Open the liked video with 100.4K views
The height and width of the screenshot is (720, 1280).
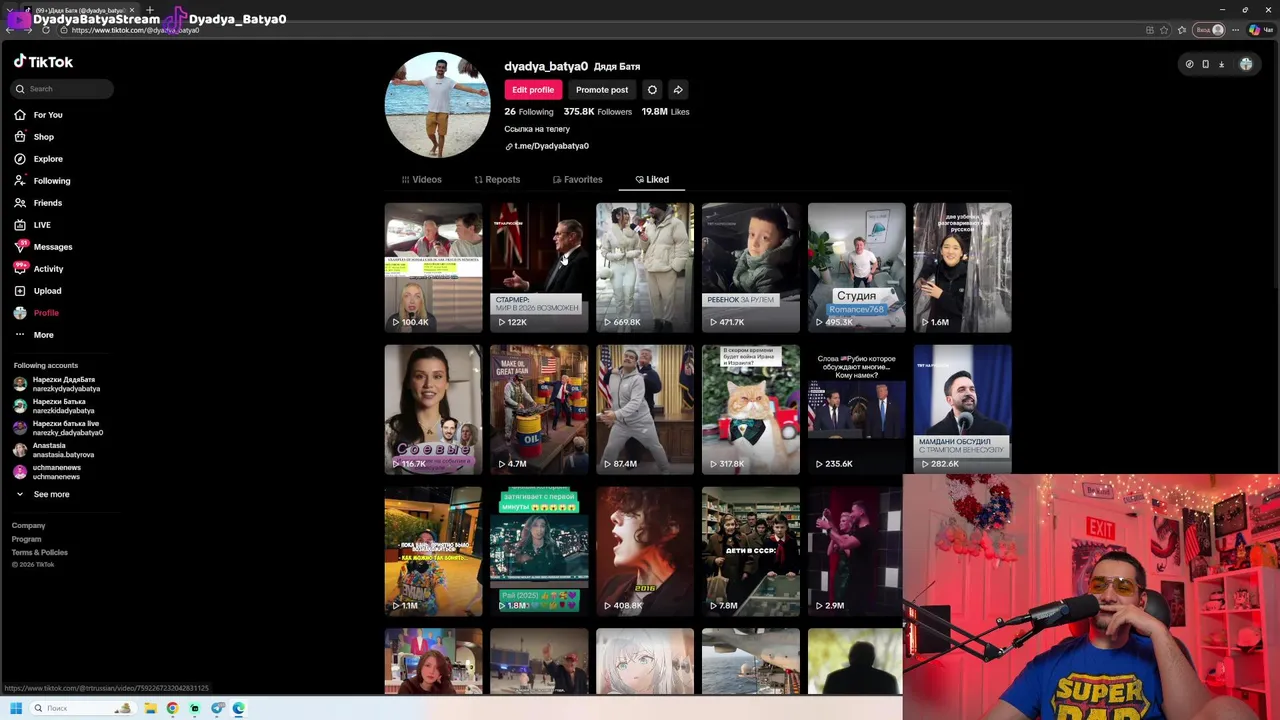pyautogui.click(x=433, y=267)
